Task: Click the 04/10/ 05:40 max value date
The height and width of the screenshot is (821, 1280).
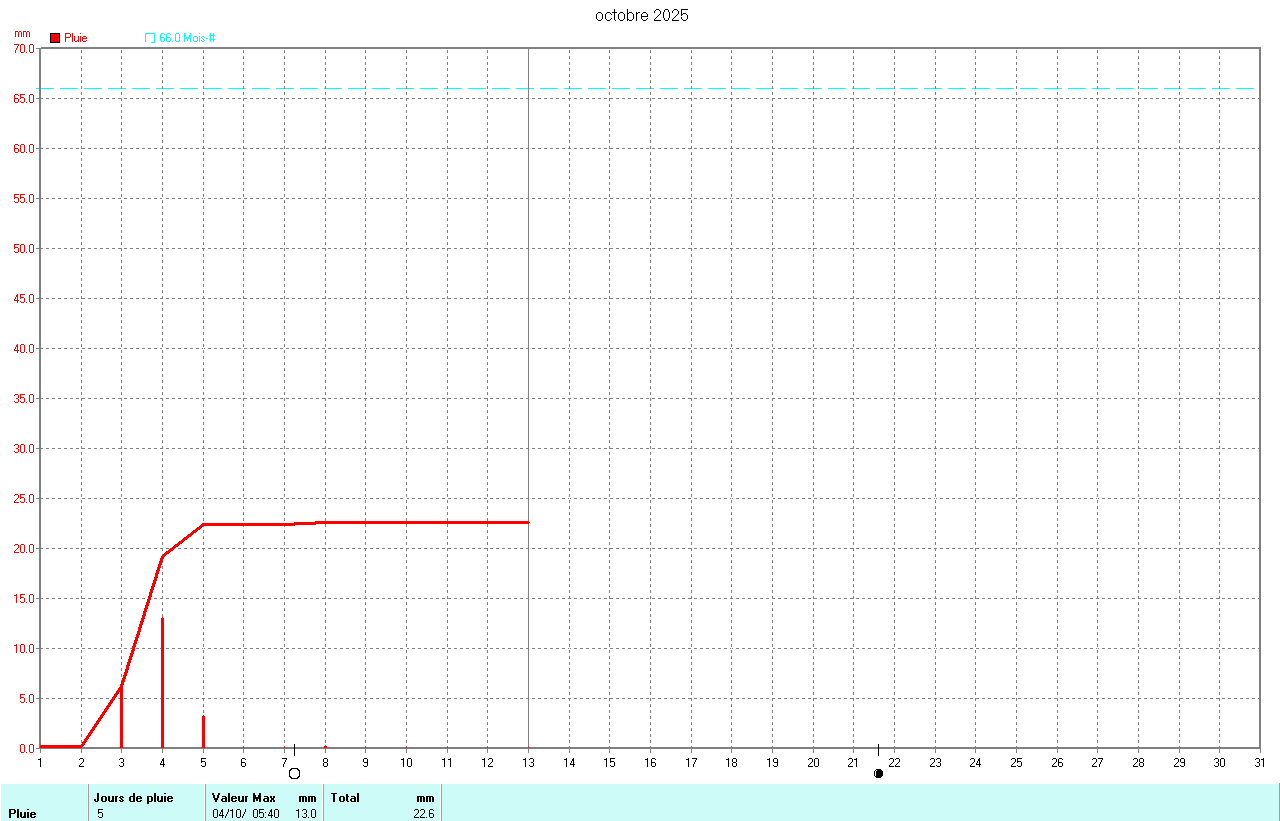Action: tap(246, 814)
